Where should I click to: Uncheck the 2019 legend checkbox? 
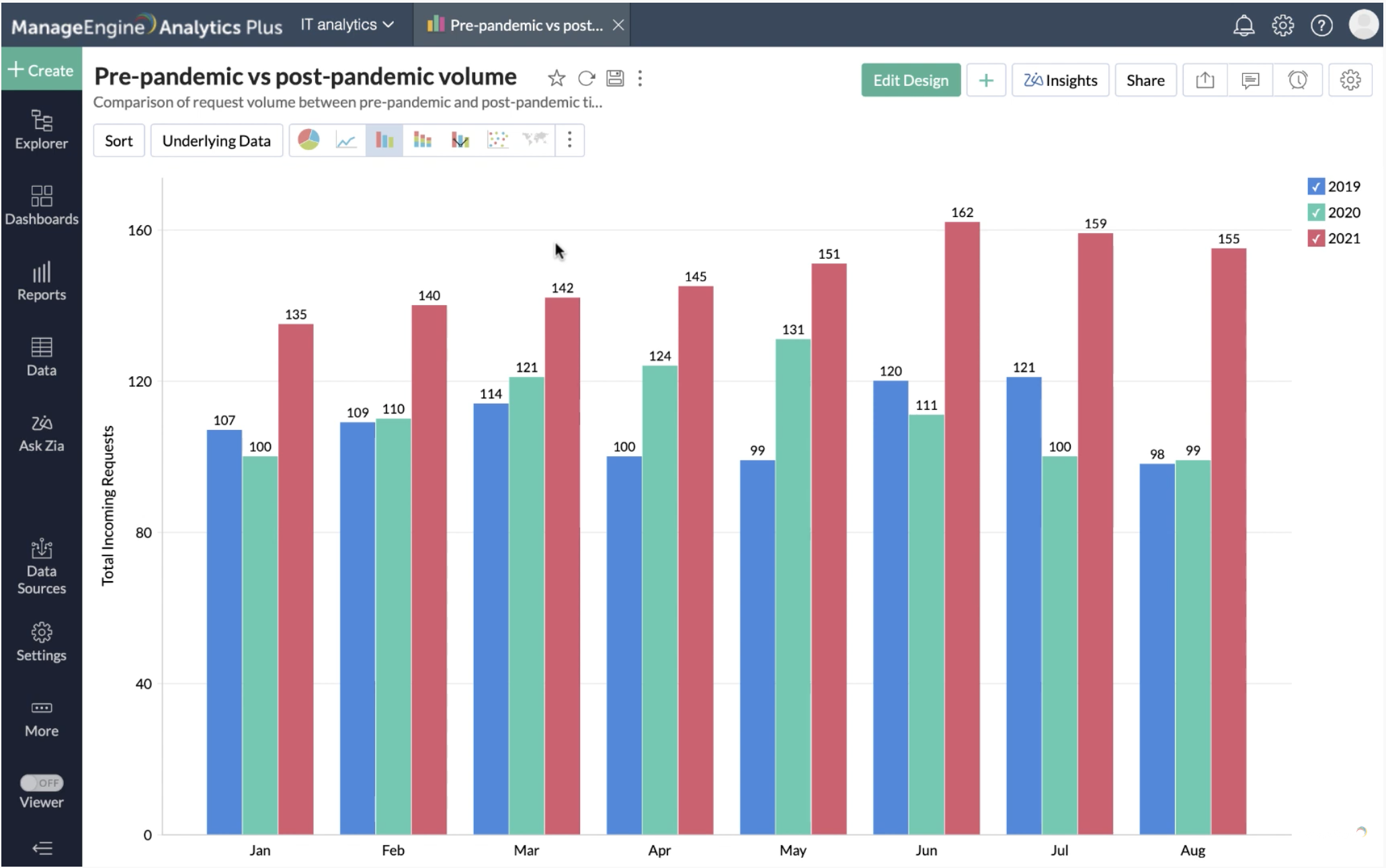coord(1315,187)
